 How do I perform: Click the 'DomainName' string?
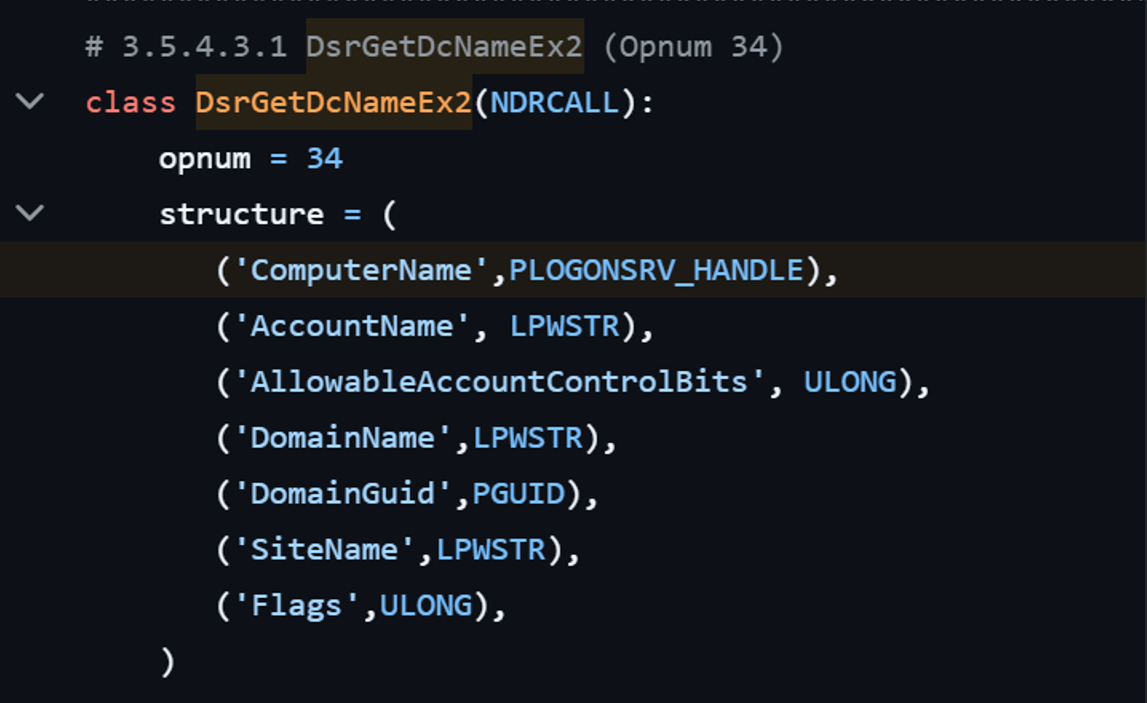[x=342, y=438]
